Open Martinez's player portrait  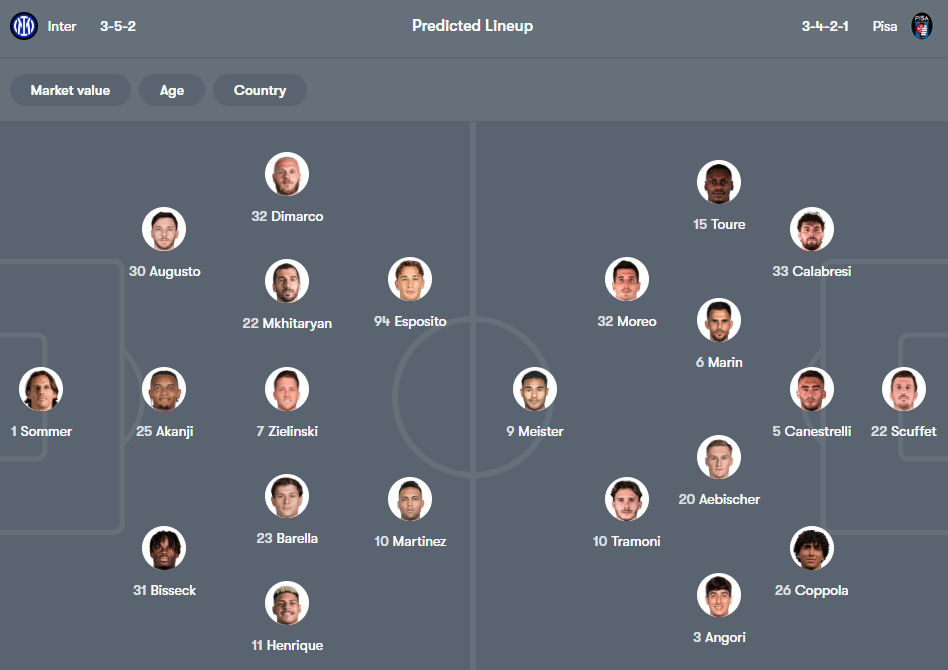(409, 499)
